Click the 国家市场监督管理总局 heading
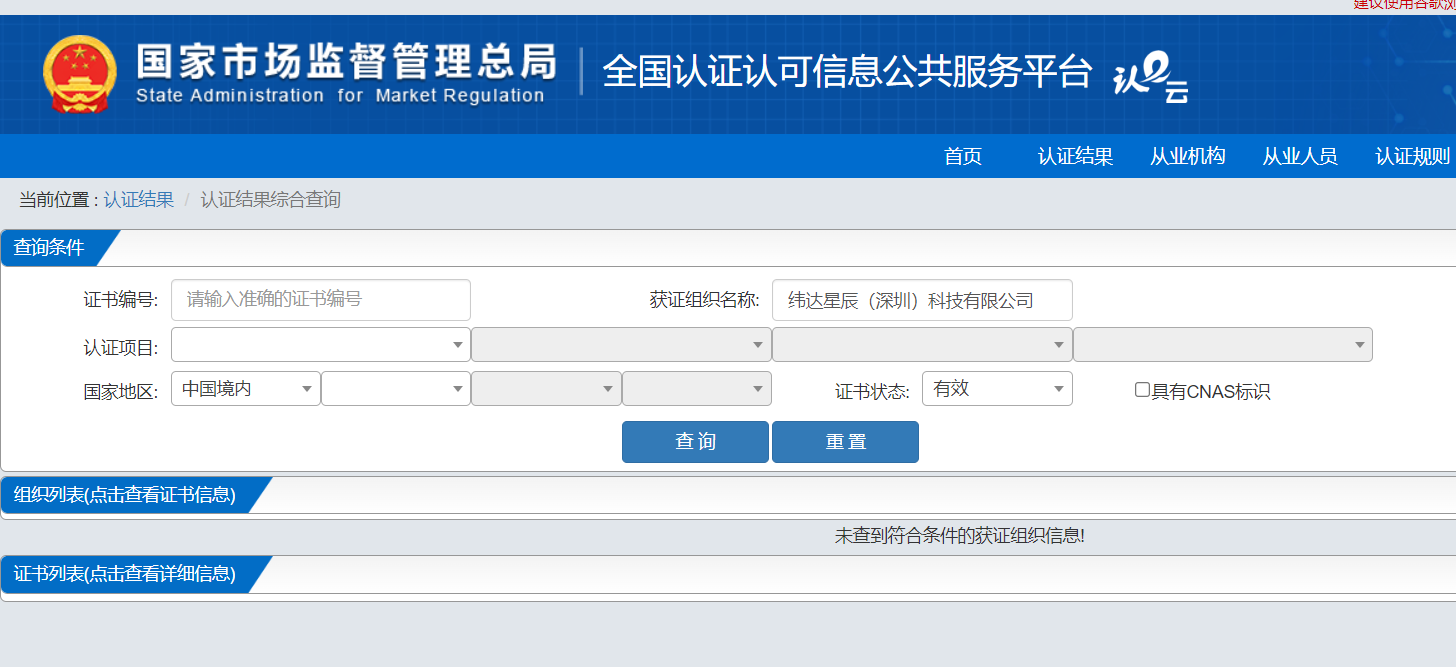 click(x=346, y=62)
